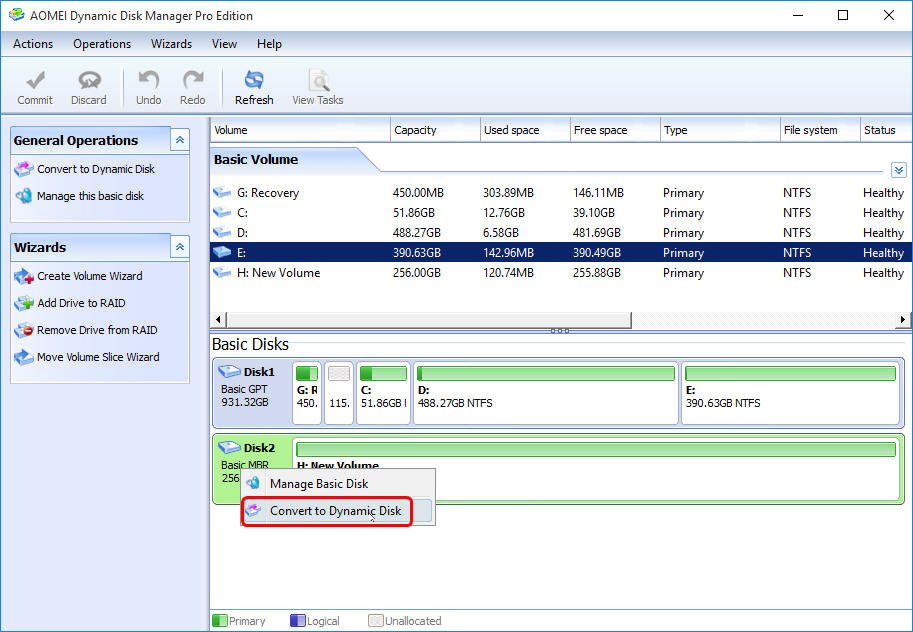Click Manage this basic disk in sidebar
The image size is (913, 632).
tap(90, 196)
